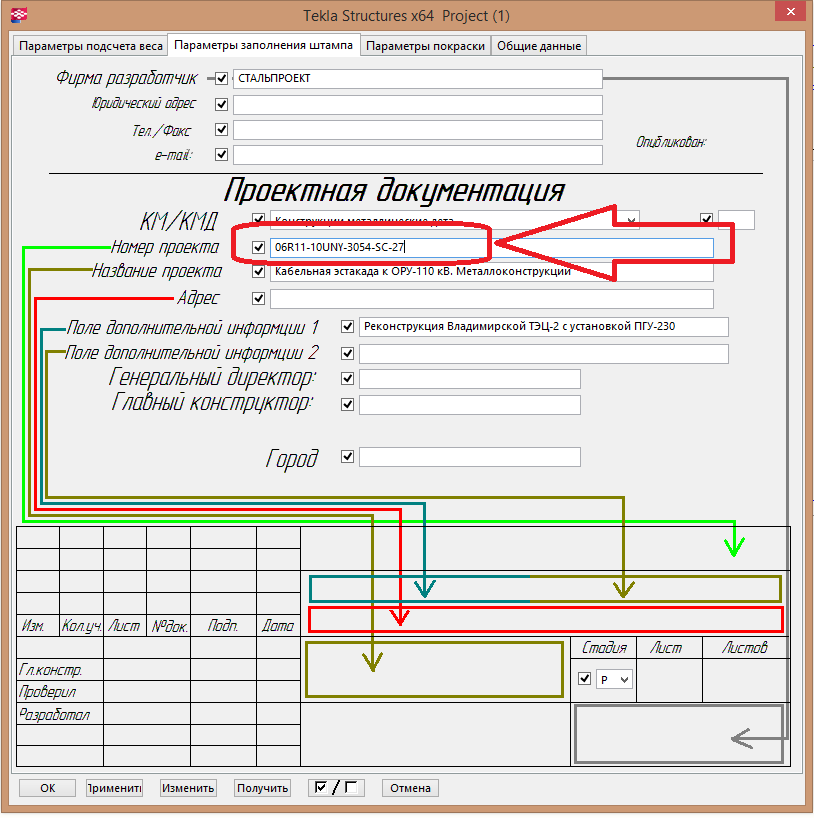This screenshot has height=820, width=814.
Task: Toggle checkbox next to Адрес
Action: 258,299
